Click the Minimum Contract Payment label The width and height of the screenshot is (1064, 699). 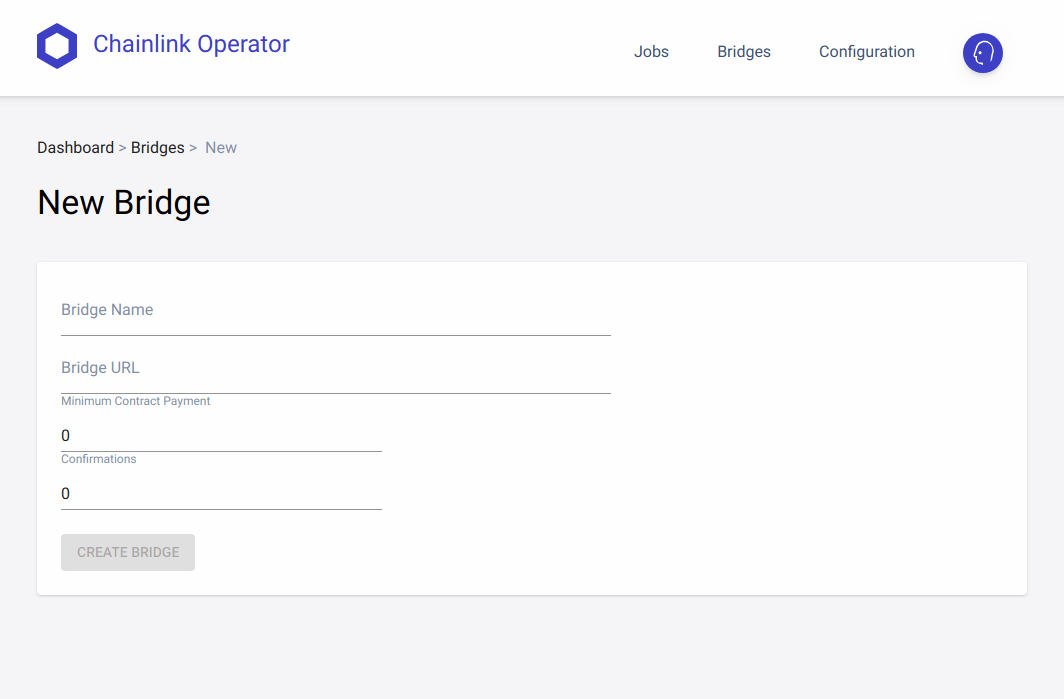(136, 401)
